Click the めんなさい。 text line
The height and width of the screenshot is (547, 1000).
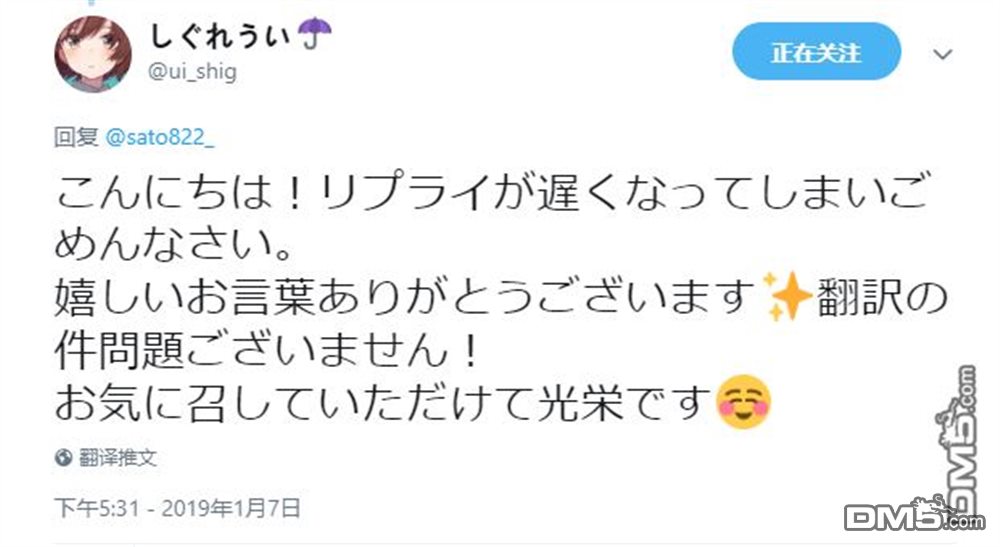point(173,244)
